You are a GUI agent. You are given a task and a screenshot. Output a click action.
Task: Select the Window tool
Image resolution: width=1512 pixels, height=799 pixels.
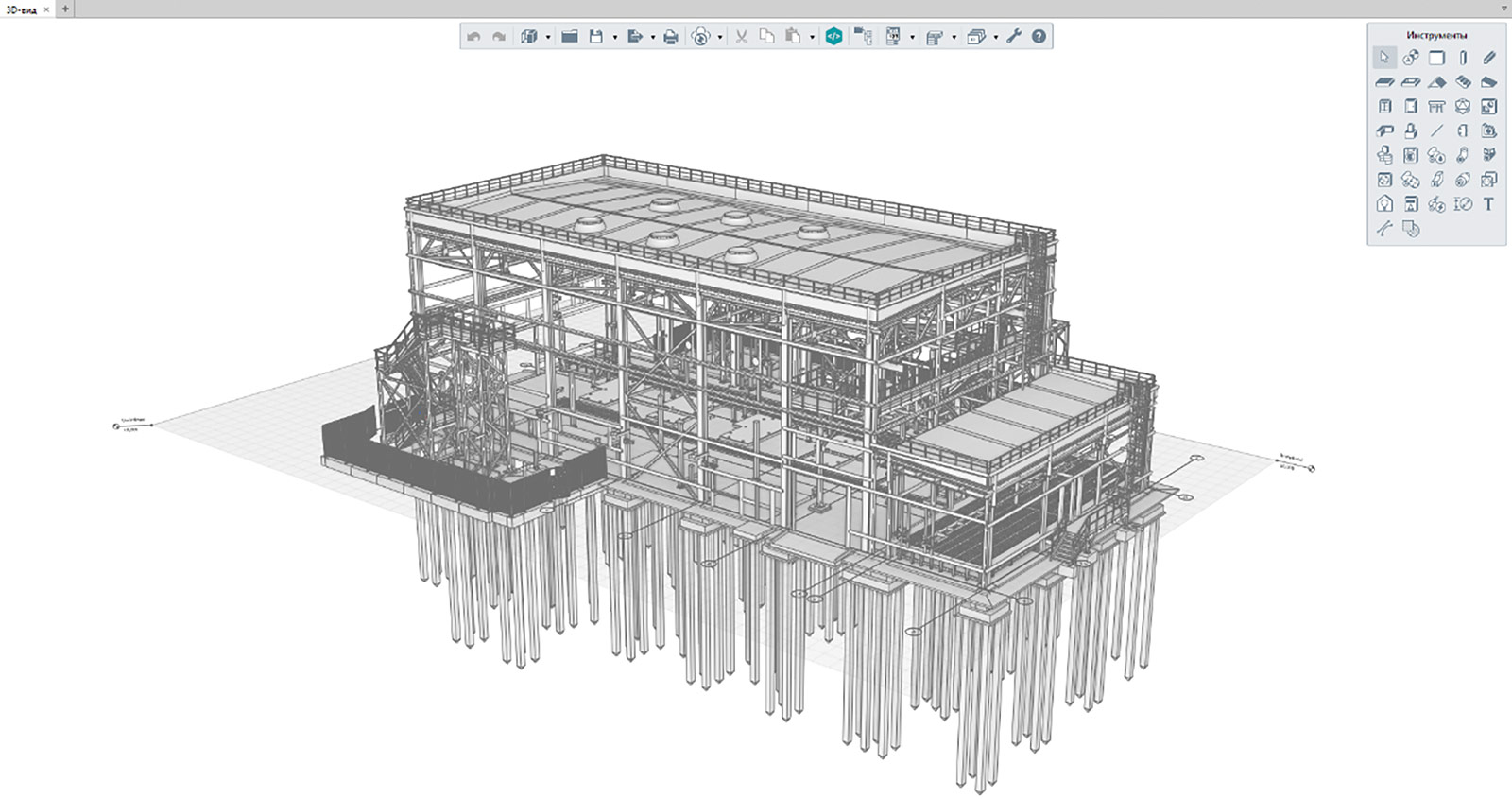1384,107
